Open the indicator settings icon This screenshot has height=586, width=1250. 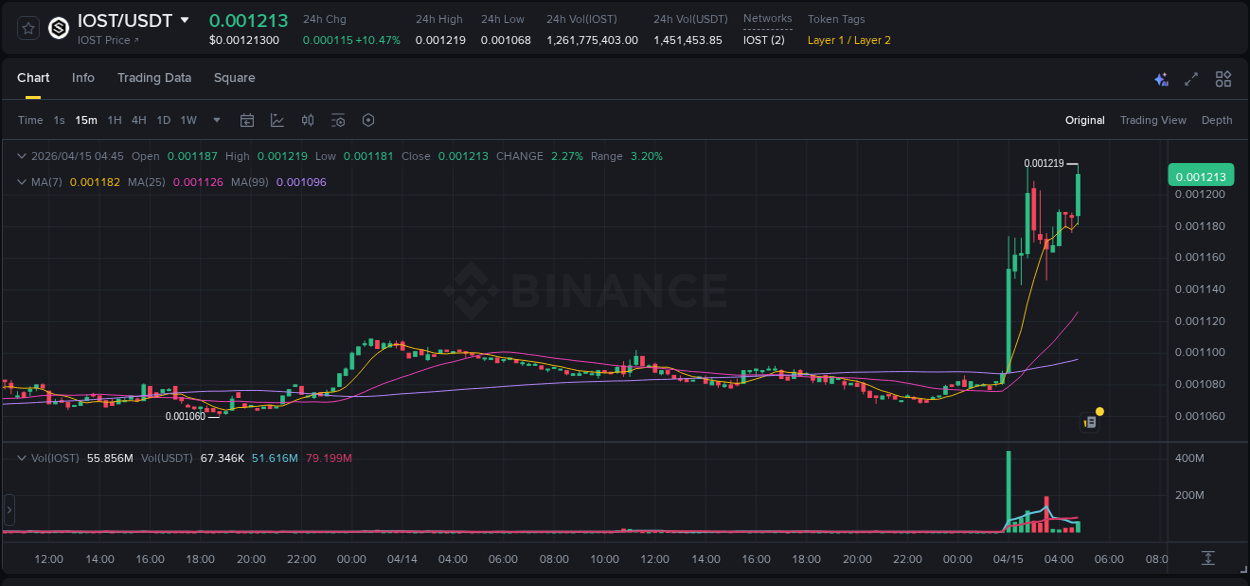pyautogui.click(x=338, y=120)
